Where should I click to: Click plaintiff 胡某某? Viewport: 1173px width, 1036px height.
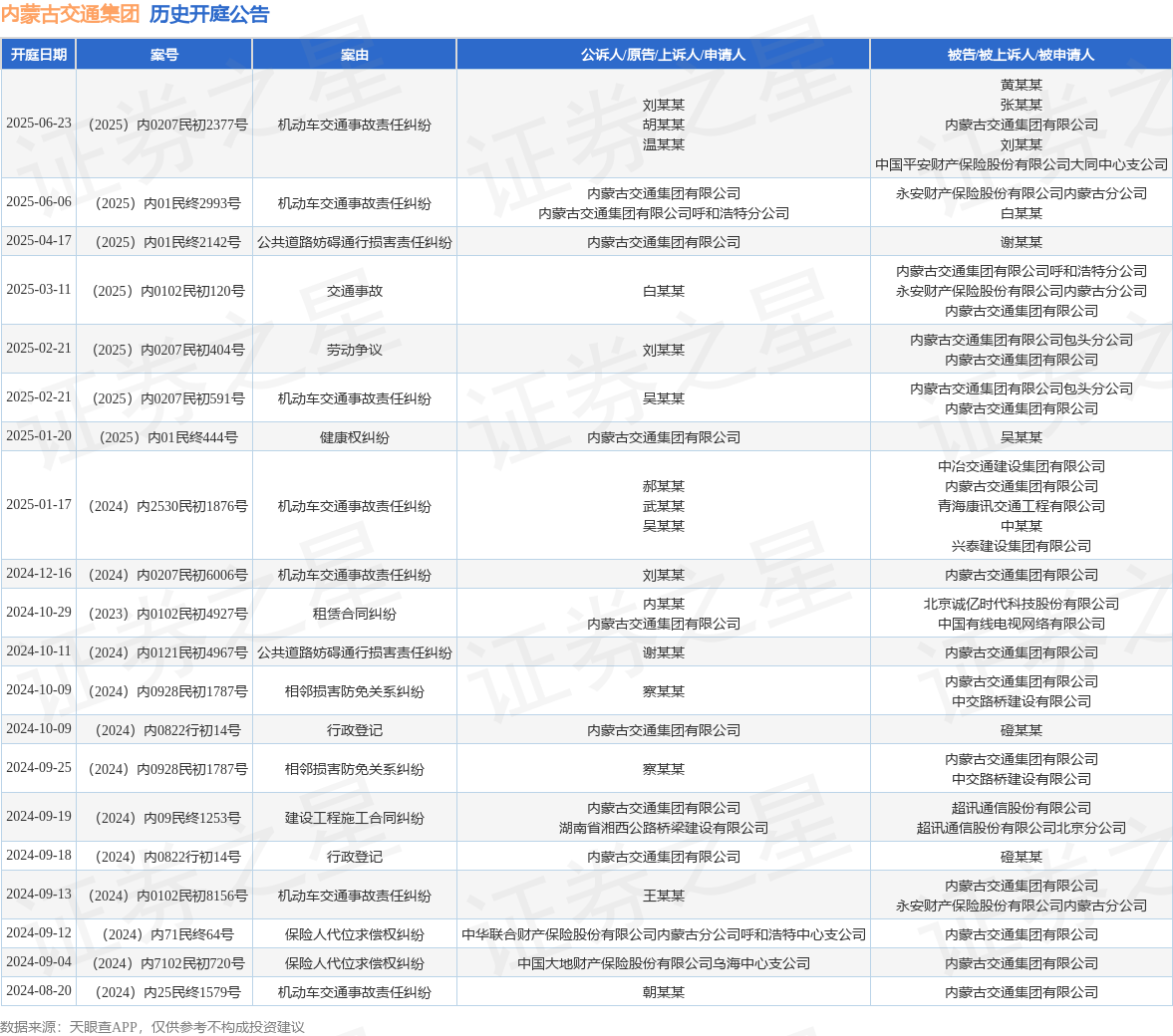coord(664,125)
